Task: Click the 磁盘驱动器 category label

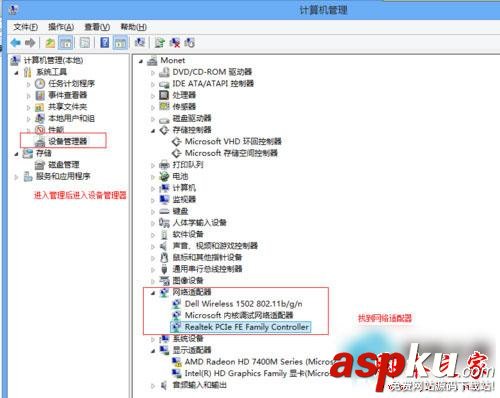Action: coord(192,118)
